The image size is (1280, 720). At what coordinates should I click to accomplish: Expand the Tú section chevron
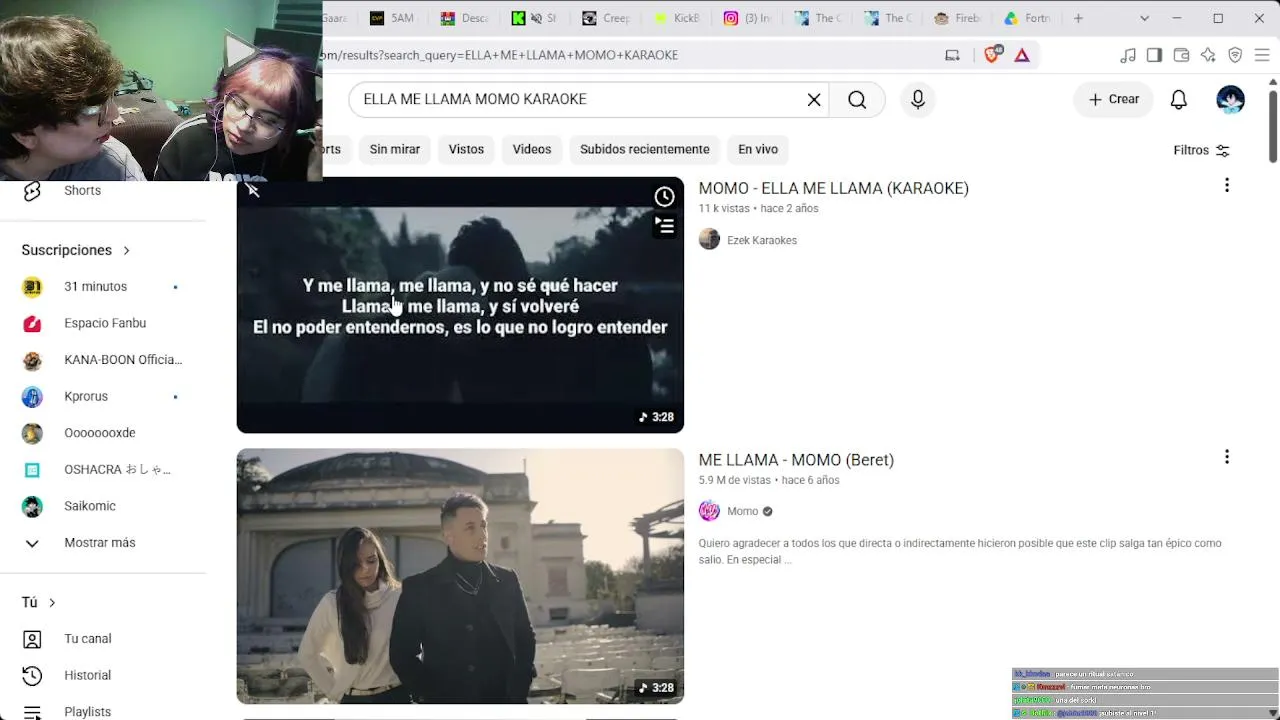click(x=52, y=602)
